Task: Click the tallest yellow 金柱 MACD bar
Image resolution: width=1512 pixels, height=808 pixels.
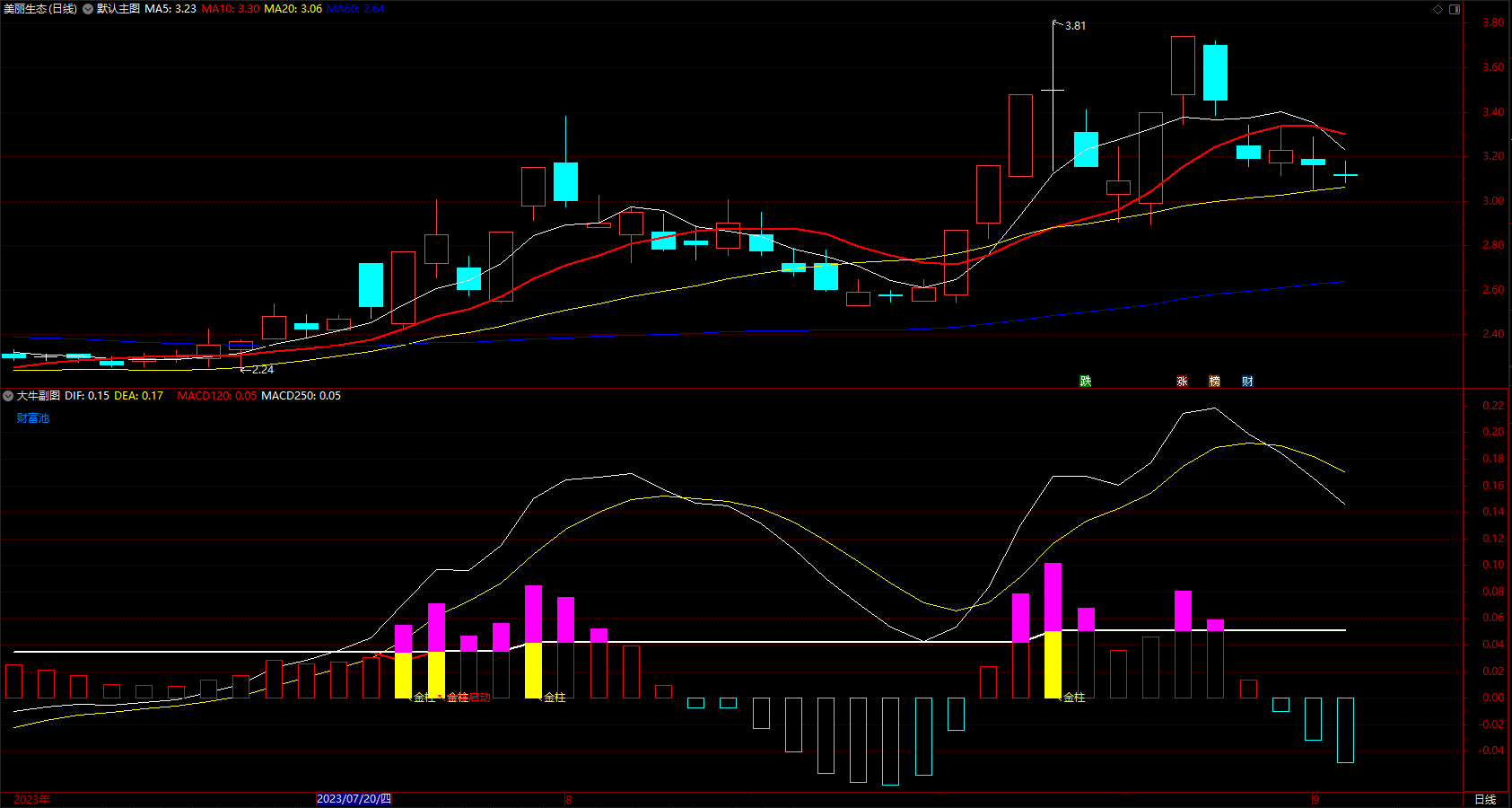Action: point(1053,664)
